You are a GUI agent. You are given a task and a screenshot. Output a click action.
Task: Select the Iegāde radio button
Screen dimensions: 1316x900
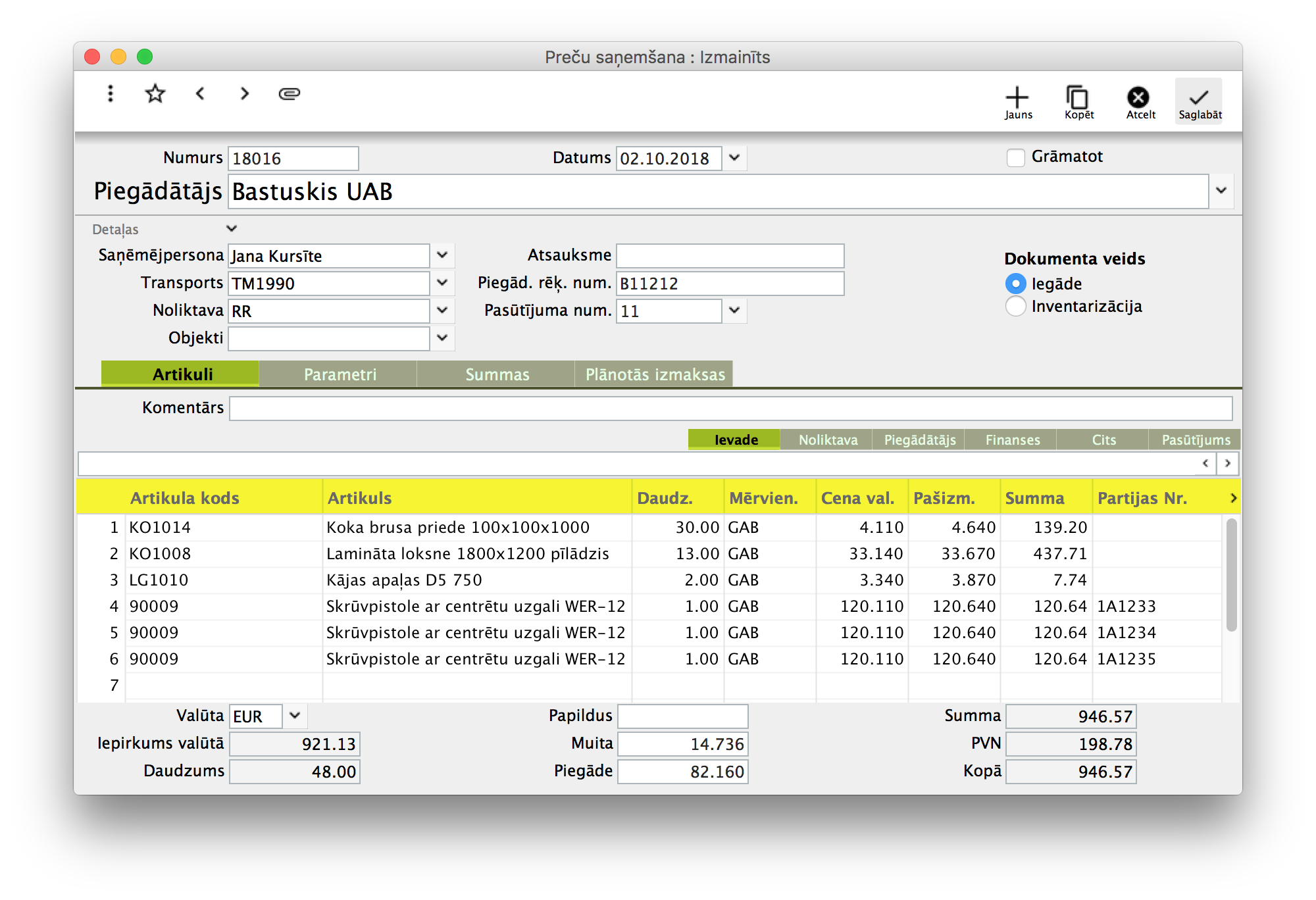click(1016, 284)
